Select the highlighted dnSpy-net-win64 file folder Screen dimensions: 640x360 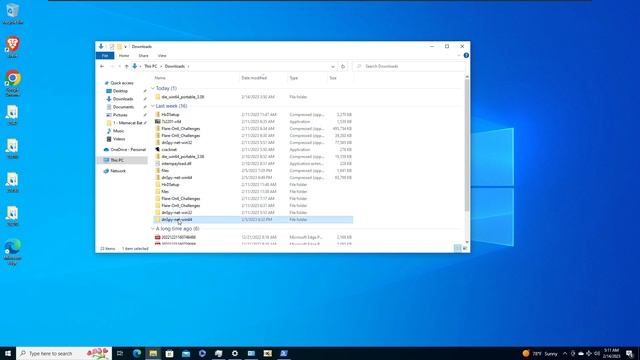[x=253, y=220]
